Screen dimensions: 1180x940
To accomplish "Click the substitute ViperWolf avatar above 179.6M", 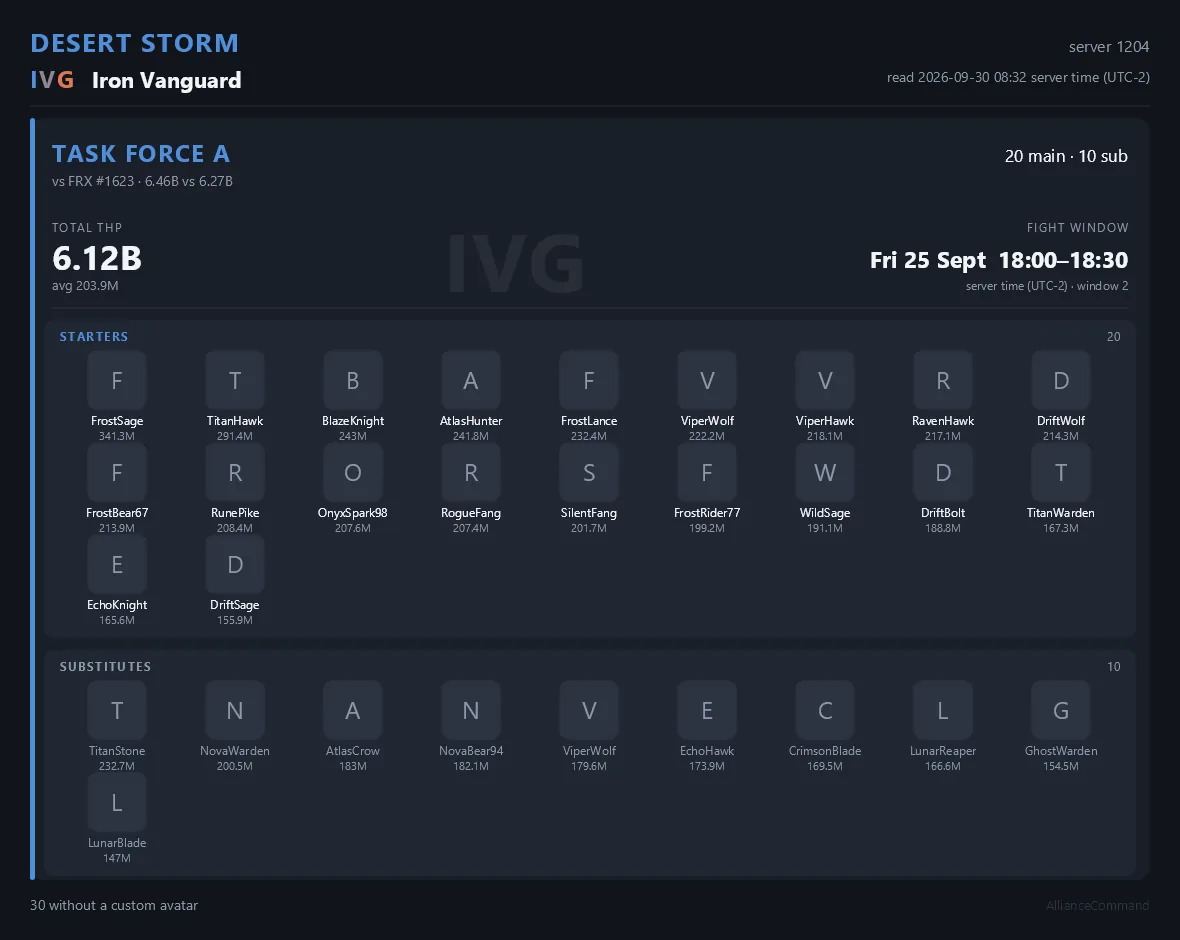I will 588,710.
